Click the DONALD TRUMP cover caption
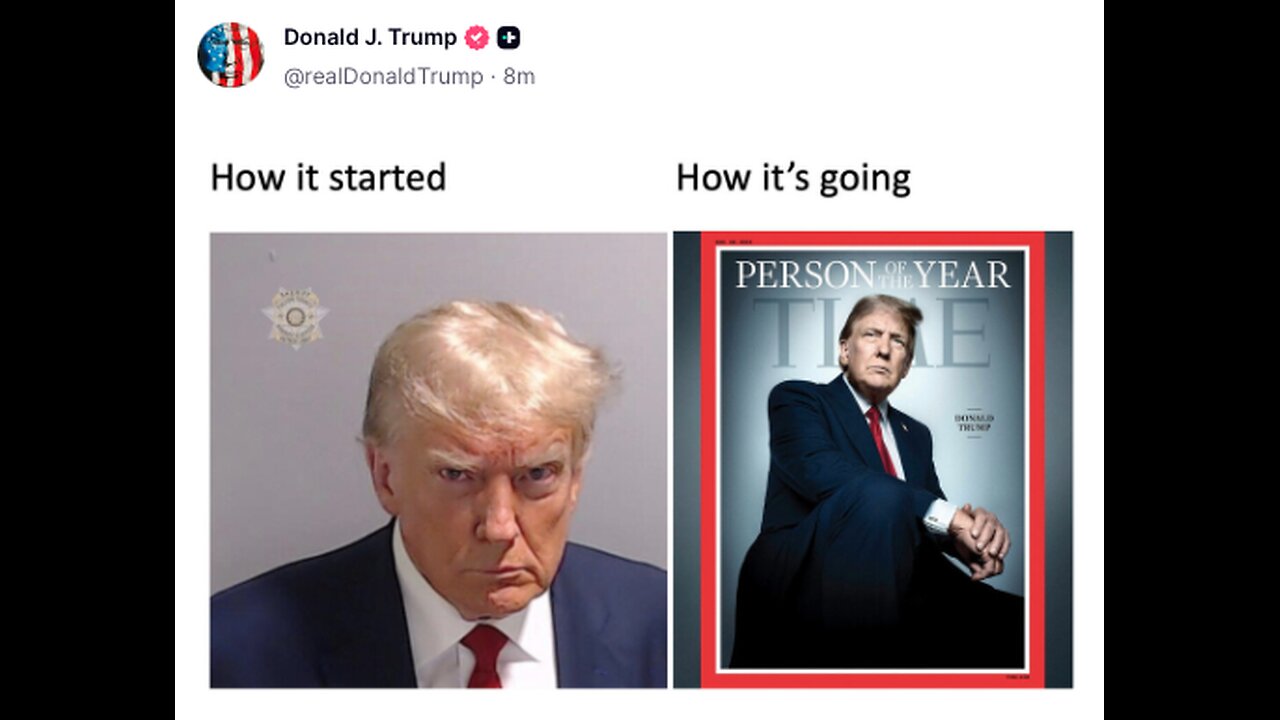 (974, 423)
